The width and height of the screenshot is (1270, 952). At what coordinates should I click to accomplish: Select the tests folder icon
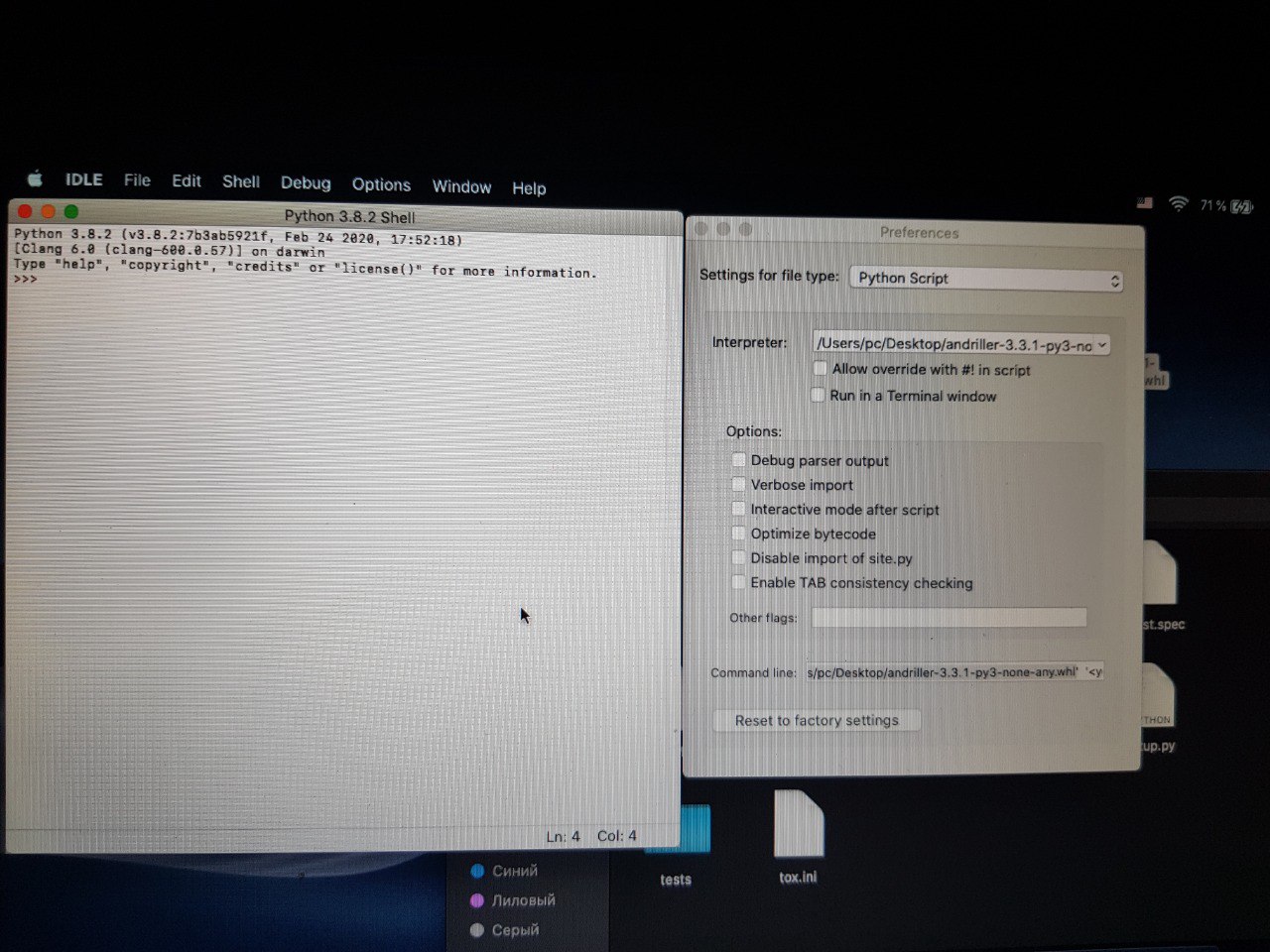(680, 829)
